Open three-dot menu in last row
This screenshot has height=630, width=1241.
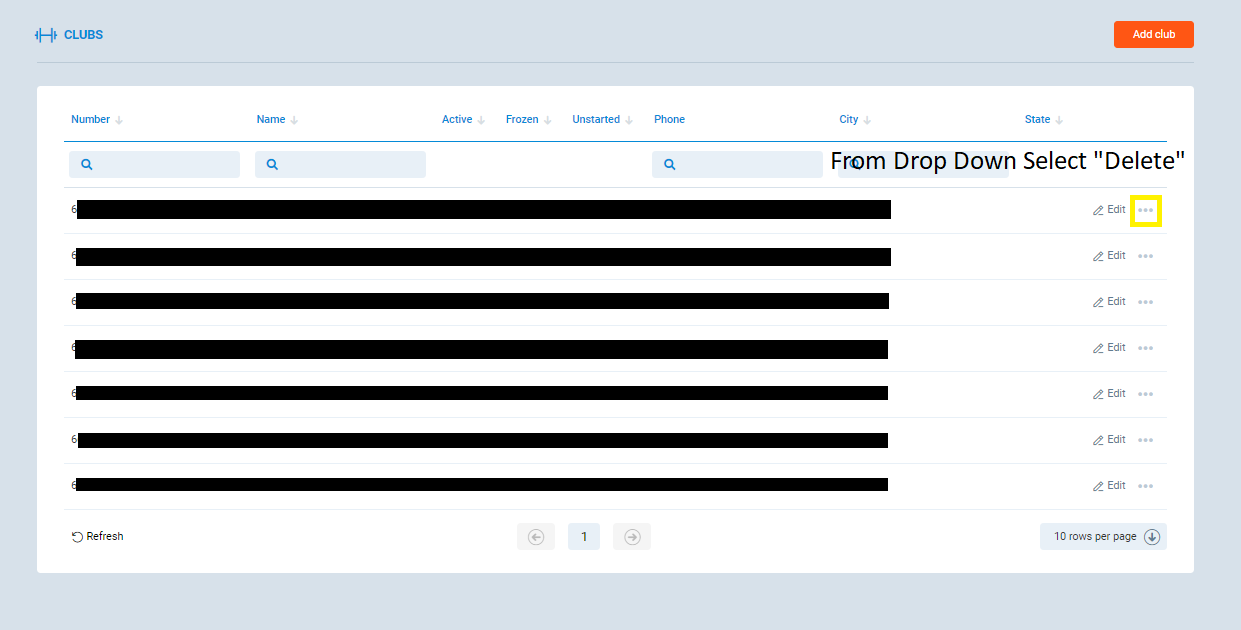1145,486
